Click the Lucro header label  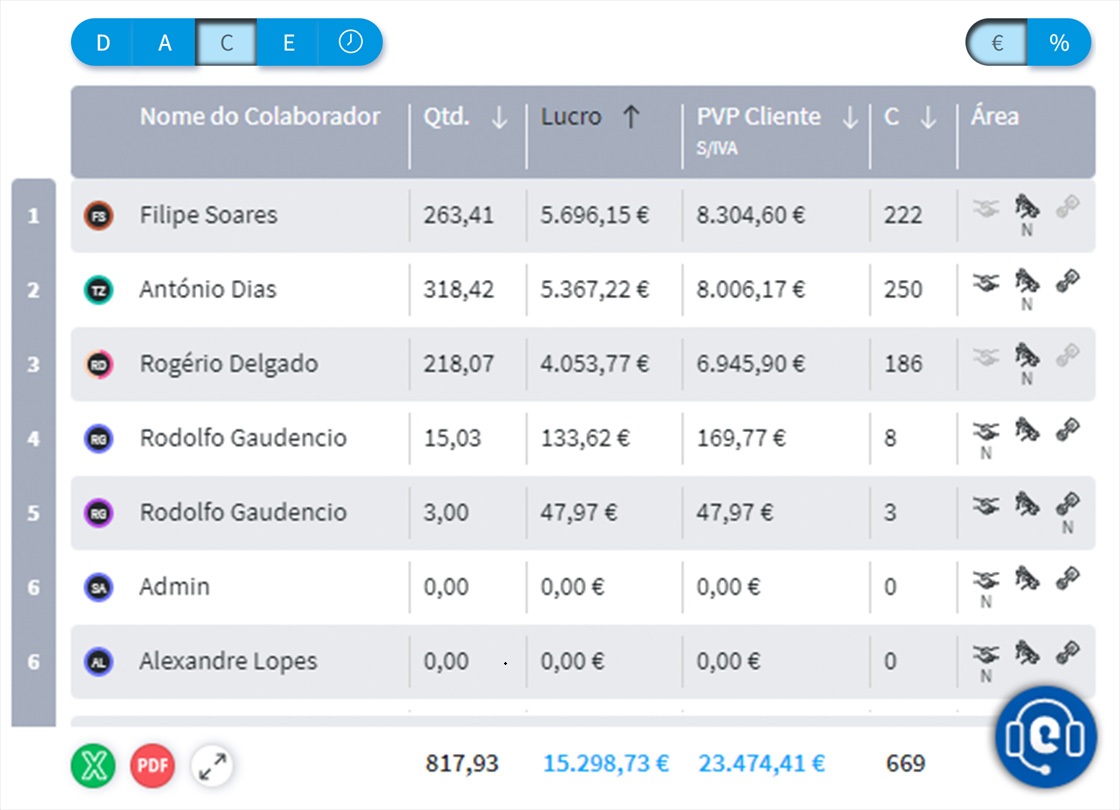571,116
